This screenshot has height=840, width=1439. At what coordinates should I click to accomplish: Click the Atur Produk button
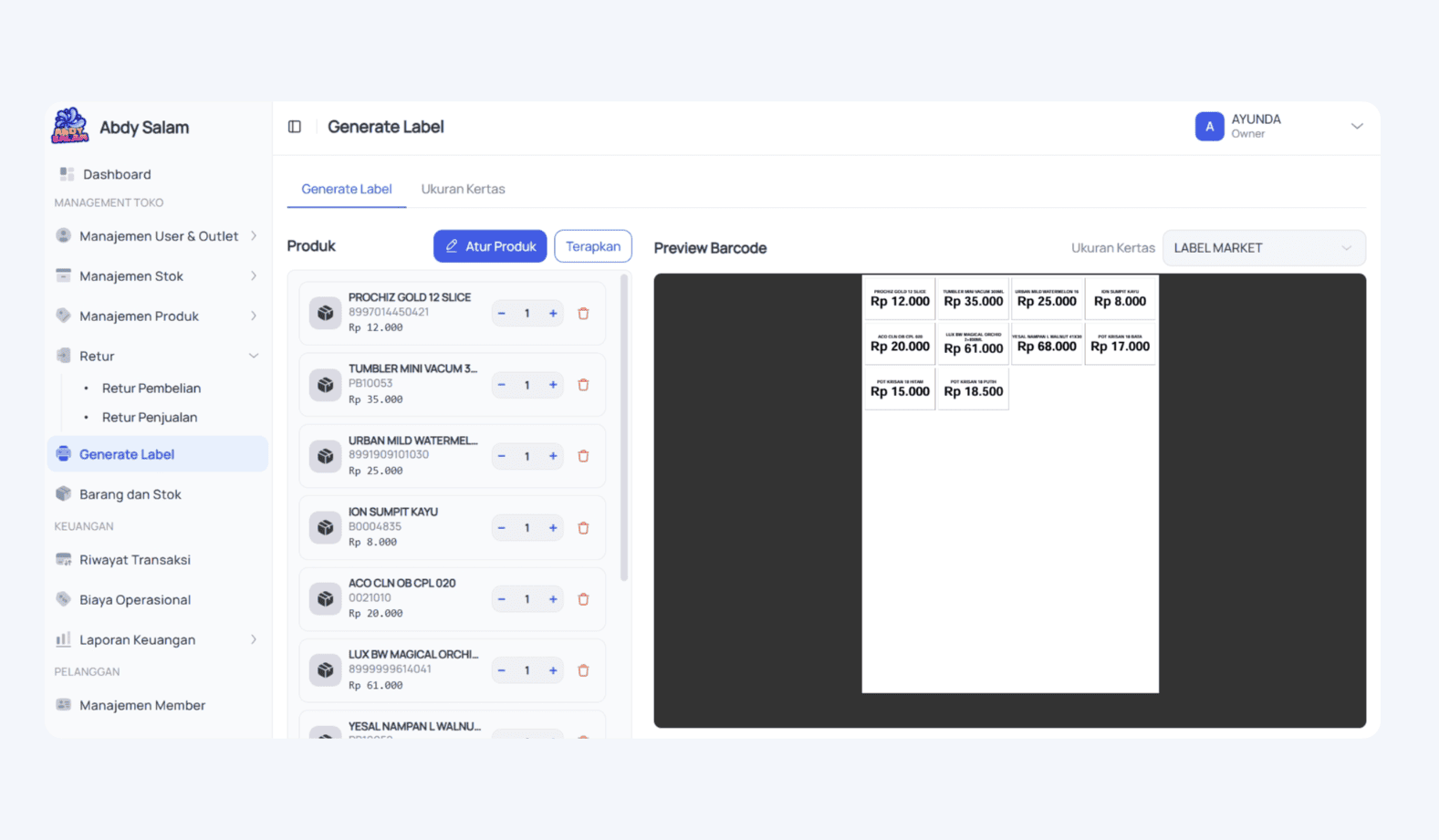[490, 246]
